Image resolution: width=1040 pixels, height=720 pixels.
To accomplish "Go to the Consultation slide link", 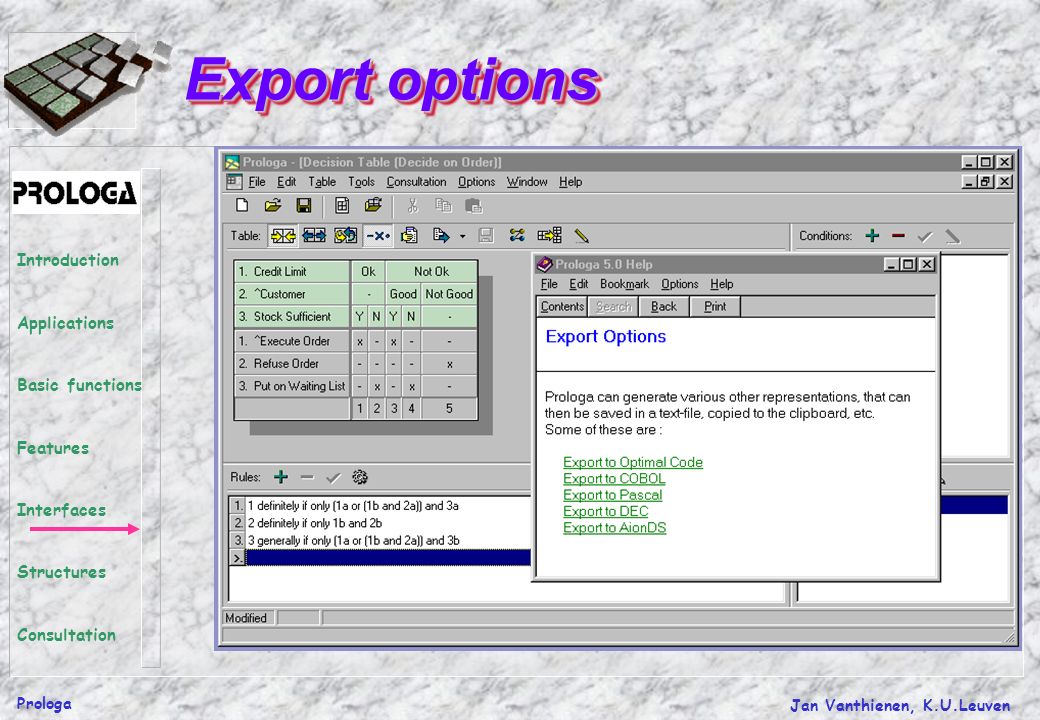I will (x=66, y=634).
